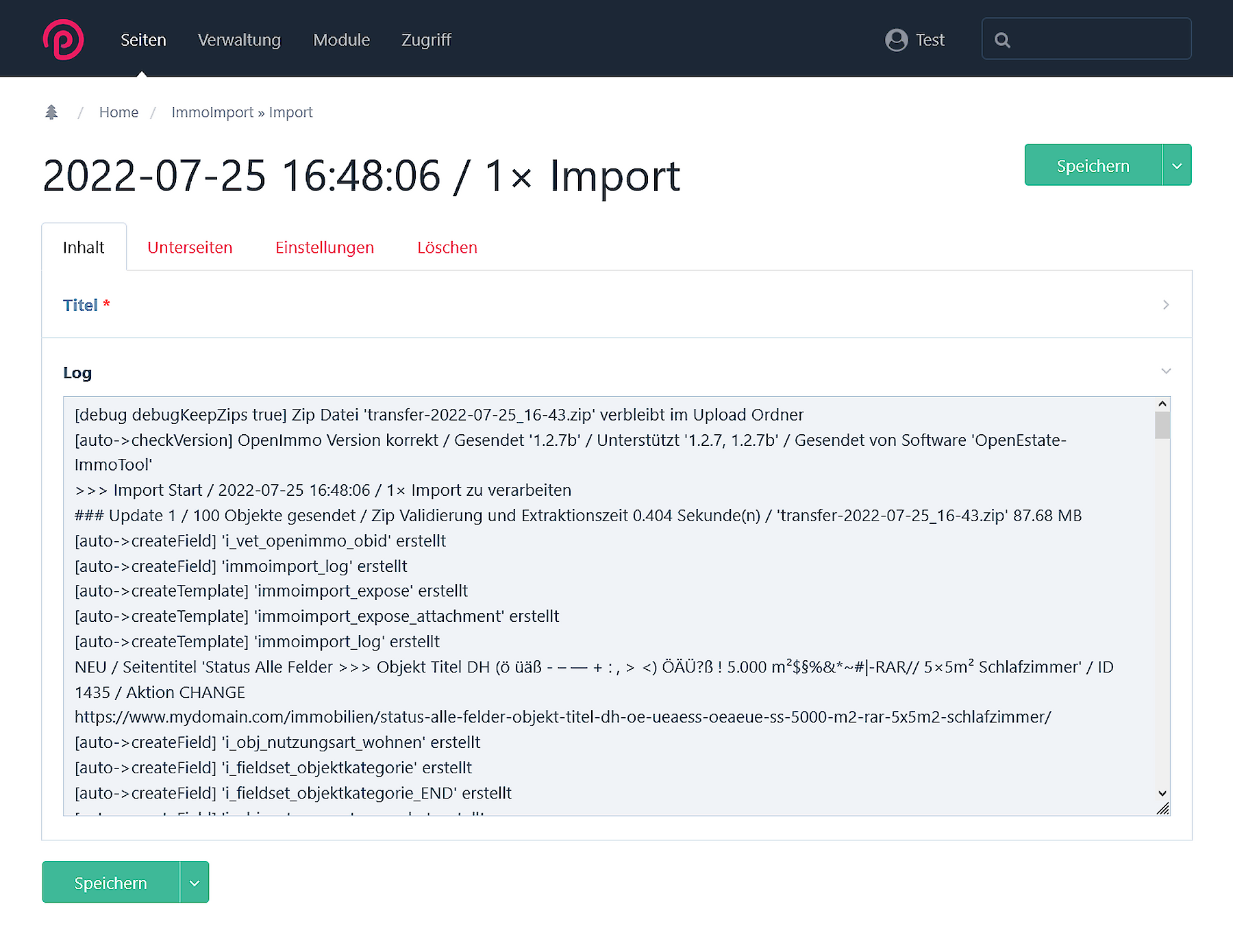Switch to the Unterseiten tab
Image resolution: width=1233 pixels, height=952 pixels.
[x=190, y=247]
